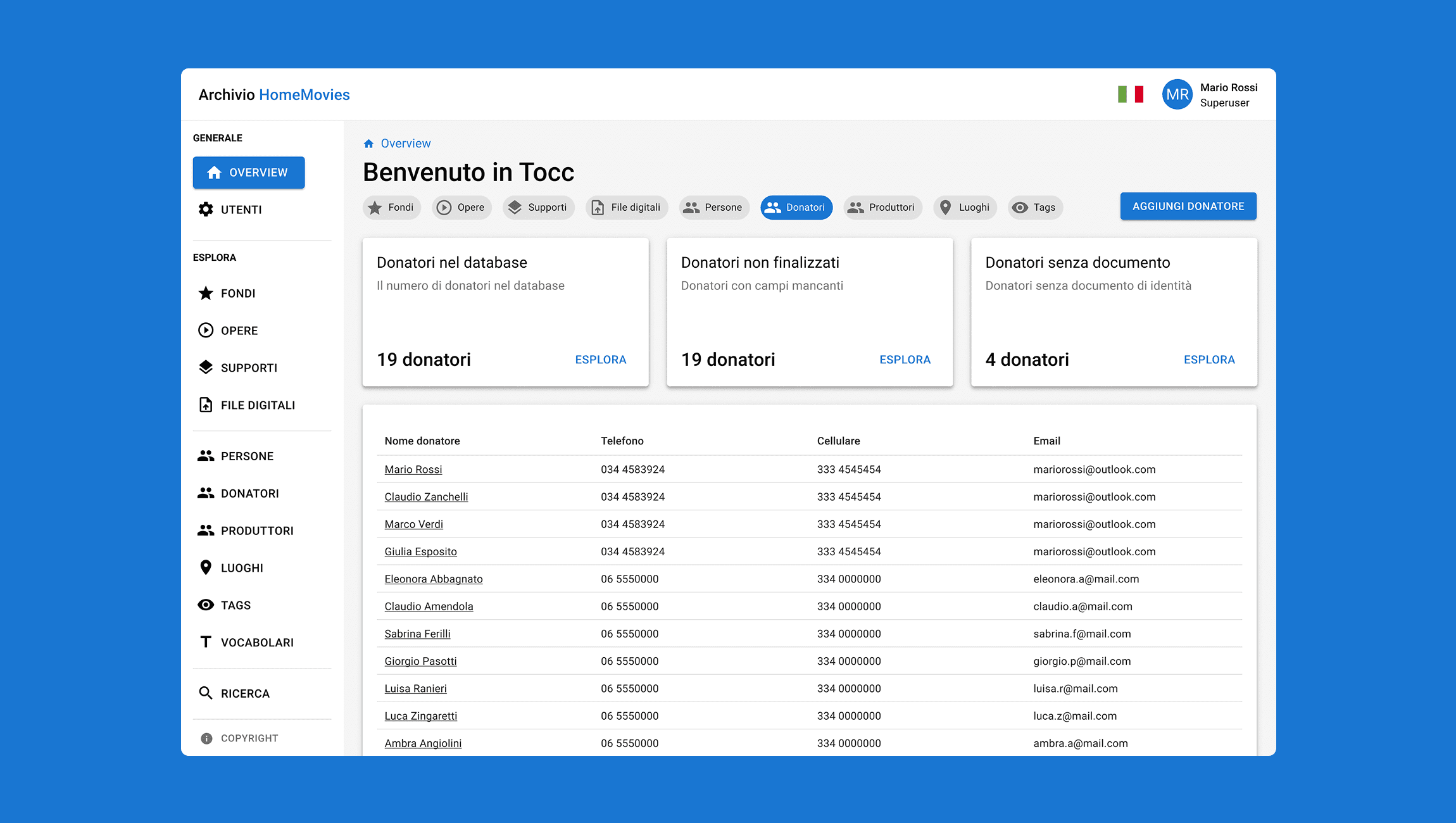Open File Digitali via the document icon
Image resolution: width=1456 pixels, height=823 pixels.
(206, 405)
